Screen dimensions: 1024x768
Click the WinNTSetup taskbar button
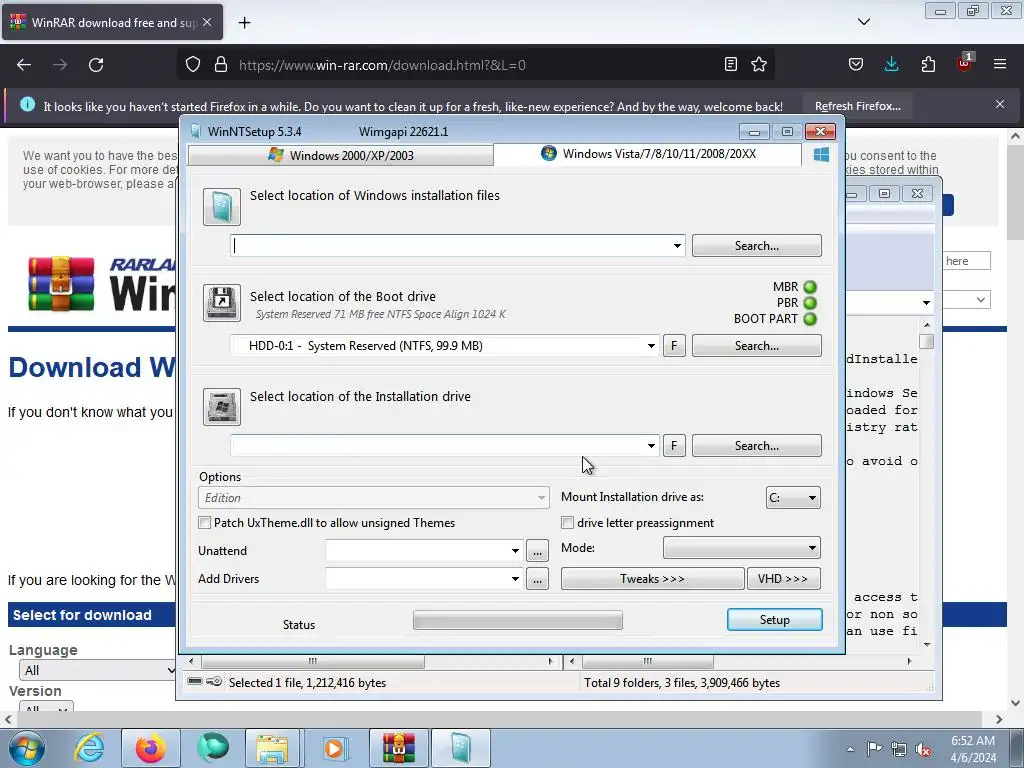click(x=460, y=748)
